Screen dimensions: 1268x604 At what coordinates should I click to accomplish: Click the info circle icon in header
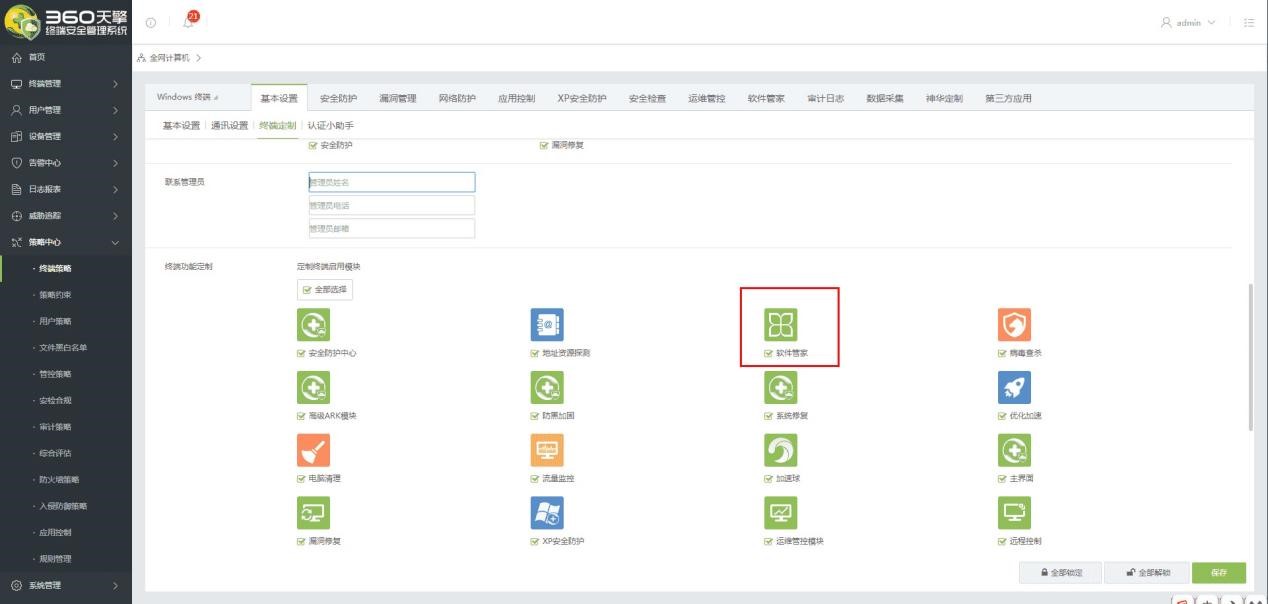pos(151,22)
